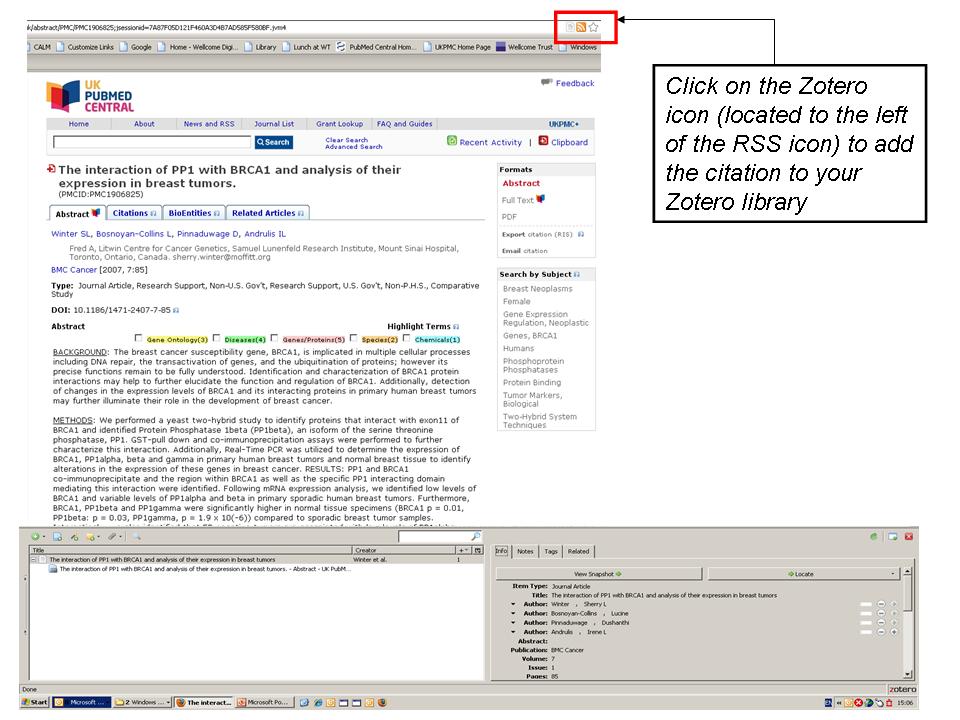Click the Zotero info pane scrollbar down arrow
This screenshot has width=960, height=720.
coord(907,674)
